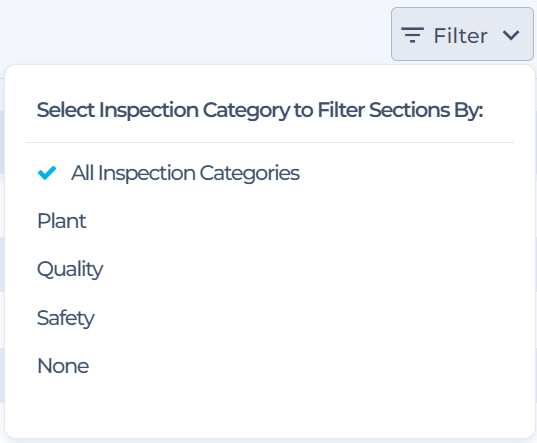Image resolution: width=537 pixels, height=443 pixels.
Task: Click the page background left of Filter button
Action: tap(195, 33)
